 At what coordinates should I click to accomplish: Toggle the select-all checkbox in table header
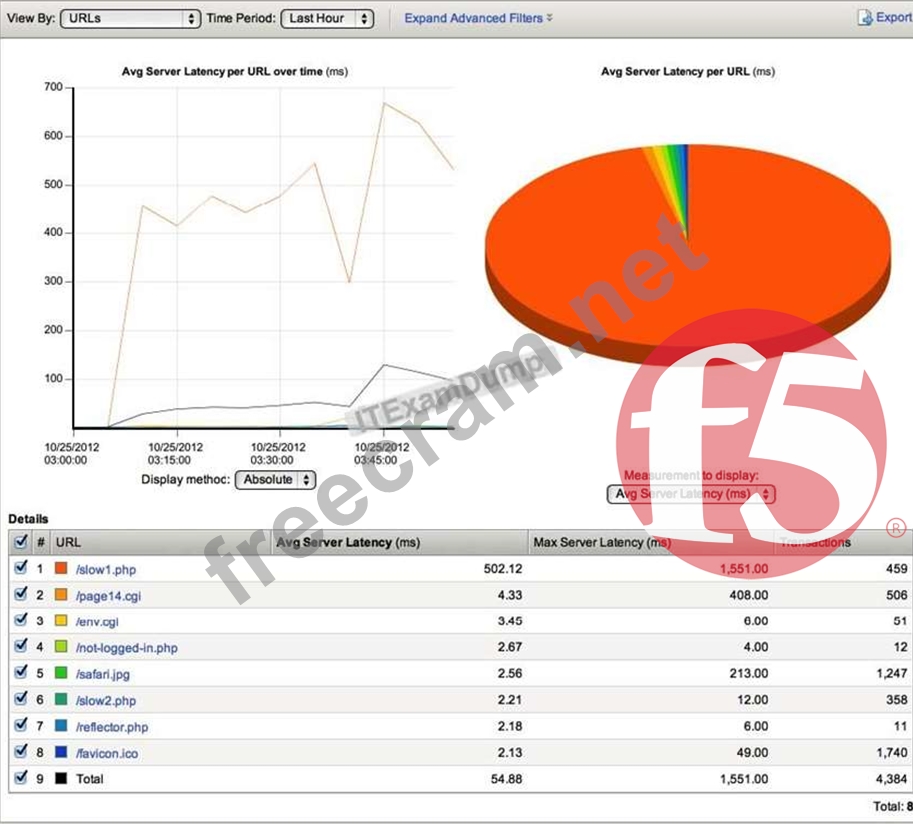click(20, 542)
